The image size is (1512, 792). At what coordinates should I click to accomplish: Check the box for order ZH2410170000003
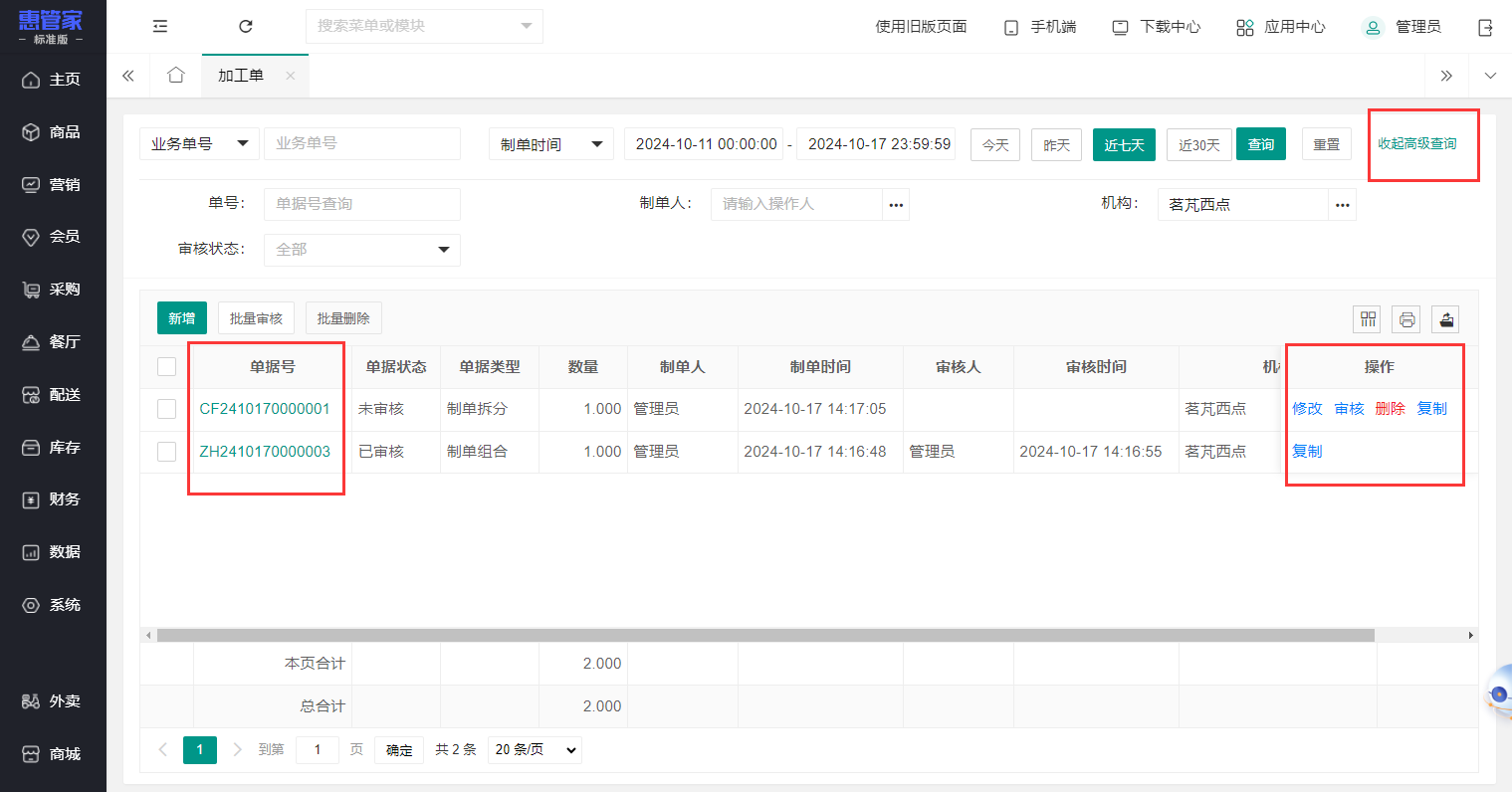tap(166, 452)
